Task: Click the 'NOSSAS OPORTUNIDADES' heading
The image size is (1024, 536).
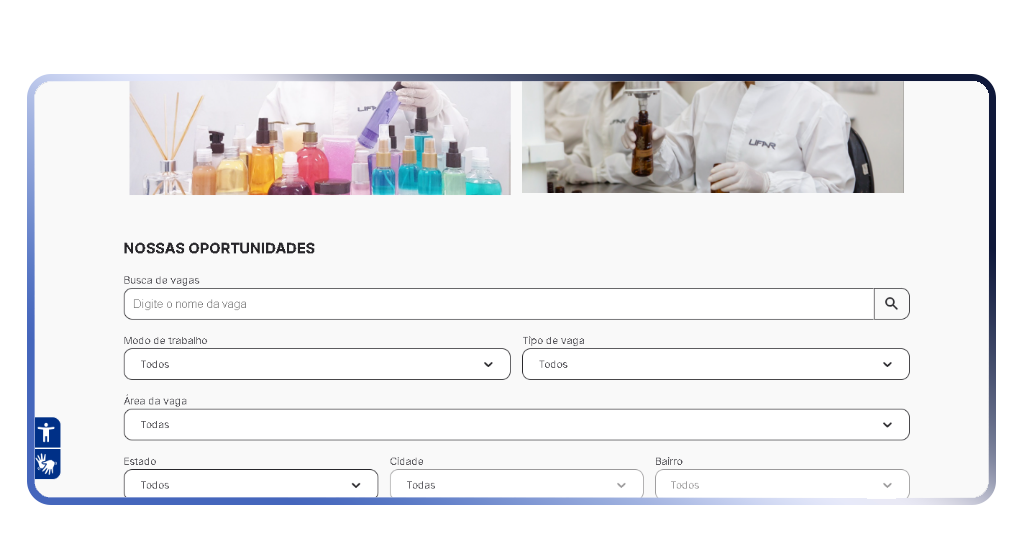Action: tap(219, 248)
